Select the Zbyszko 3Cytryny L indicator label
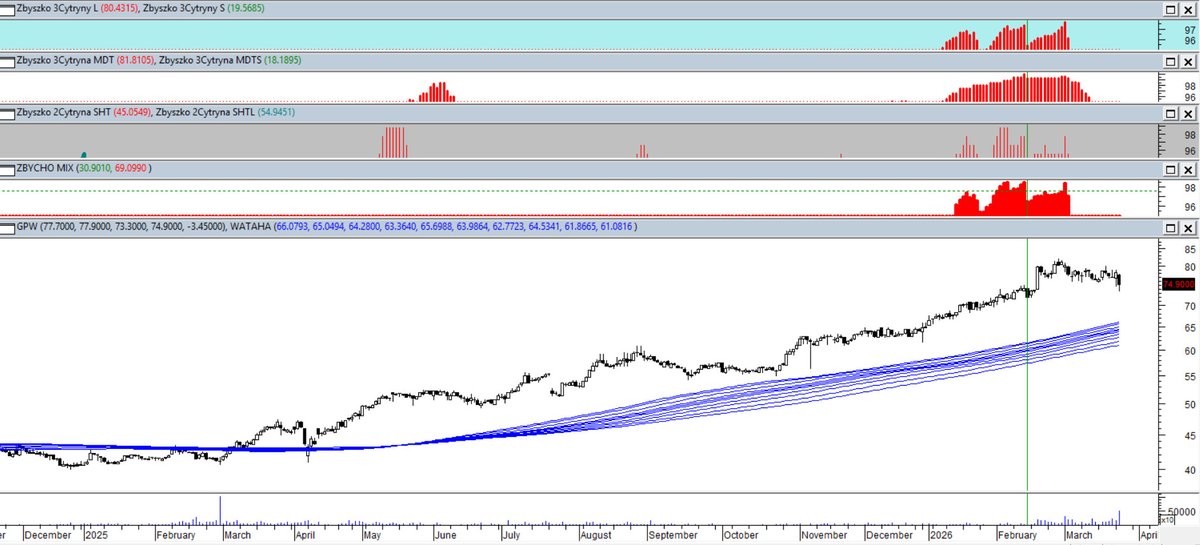This screenshot has width=1200, height=545. [x=57, y=8]
